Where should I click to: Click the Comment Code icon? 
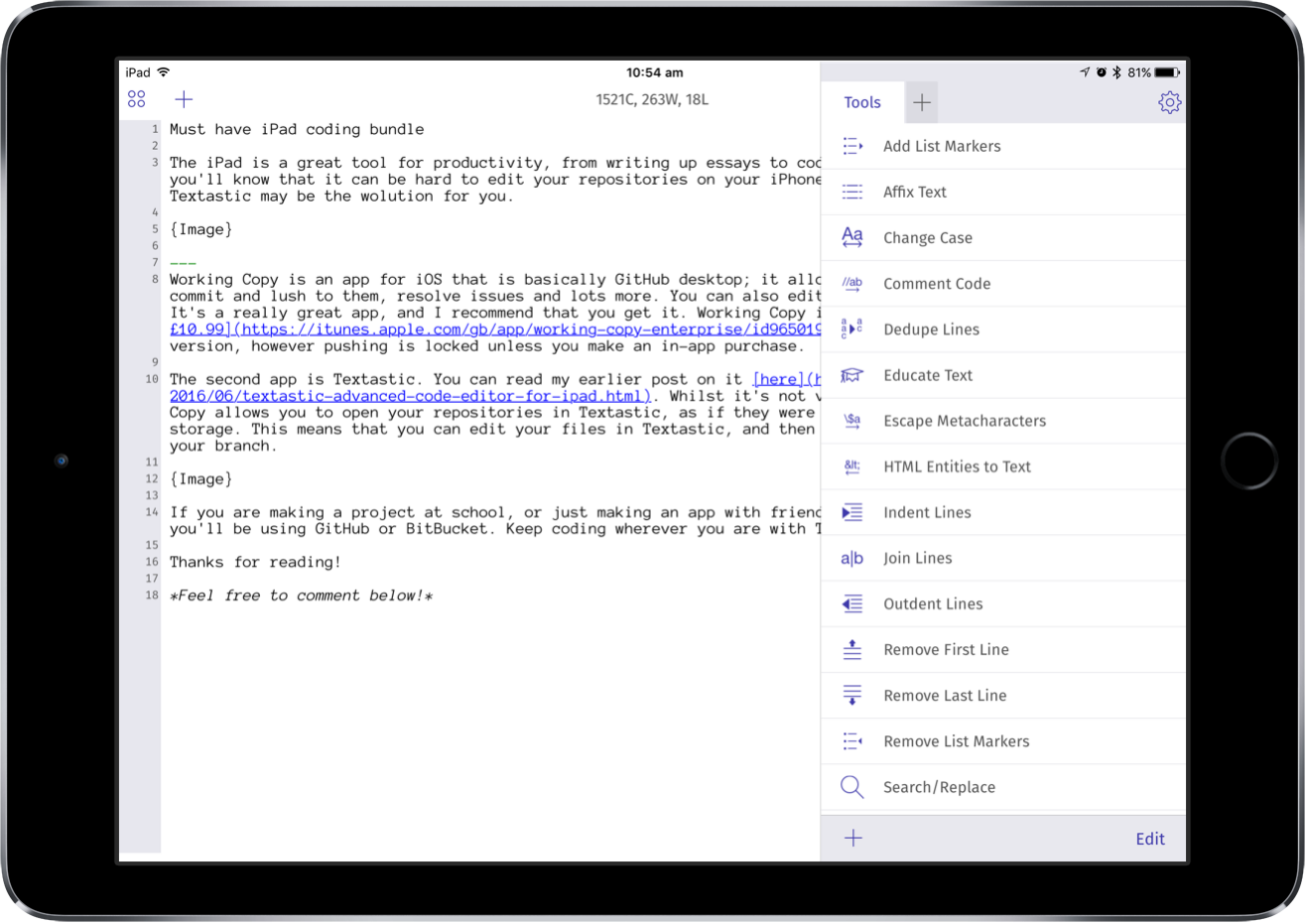point(852,283)
